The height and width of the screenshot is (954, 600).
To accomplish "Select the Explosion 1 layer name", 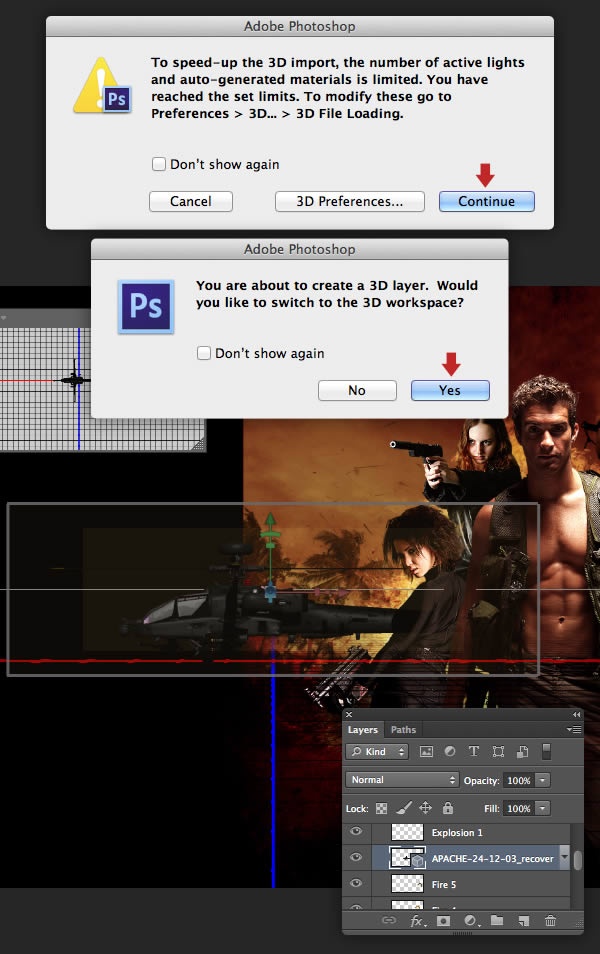I will pos(457,832).
